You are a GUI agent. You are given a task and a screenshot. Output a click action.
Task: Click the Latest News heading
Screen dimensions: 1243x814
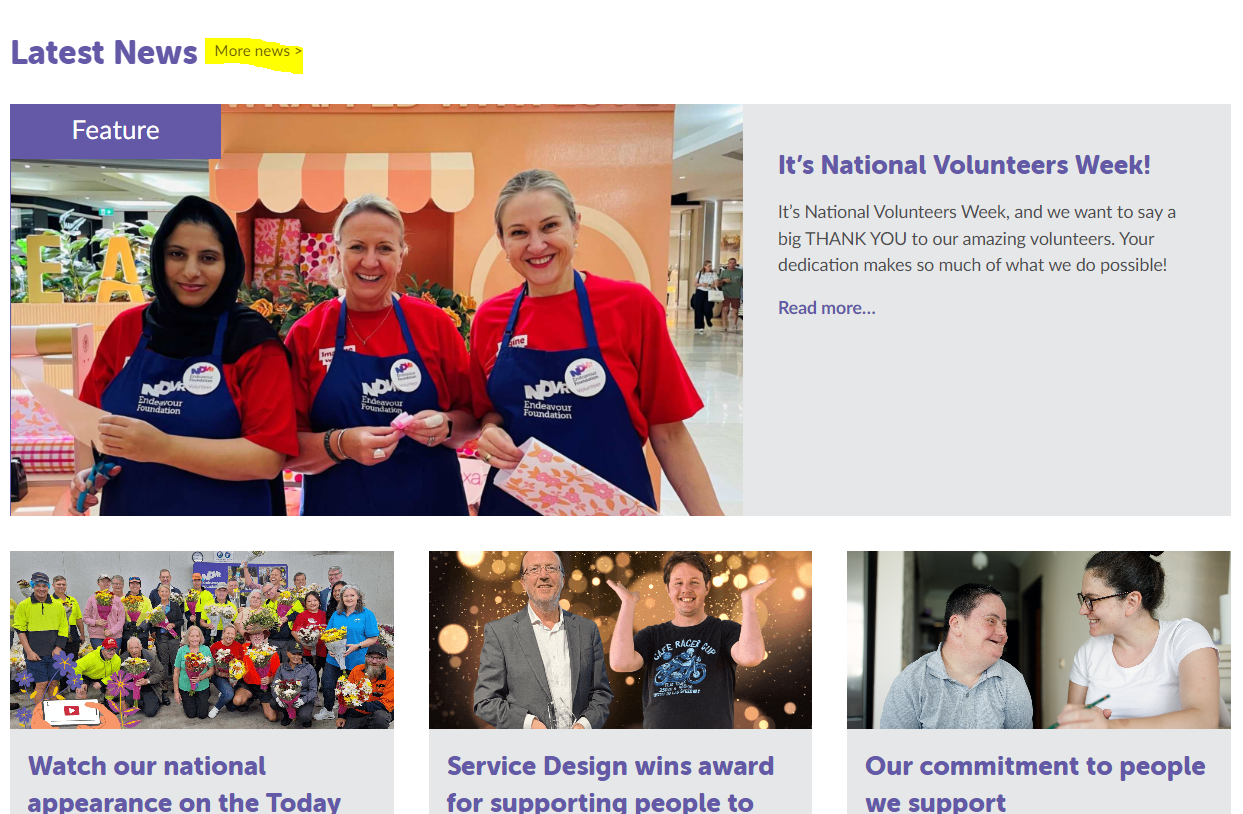click(104, 52)
